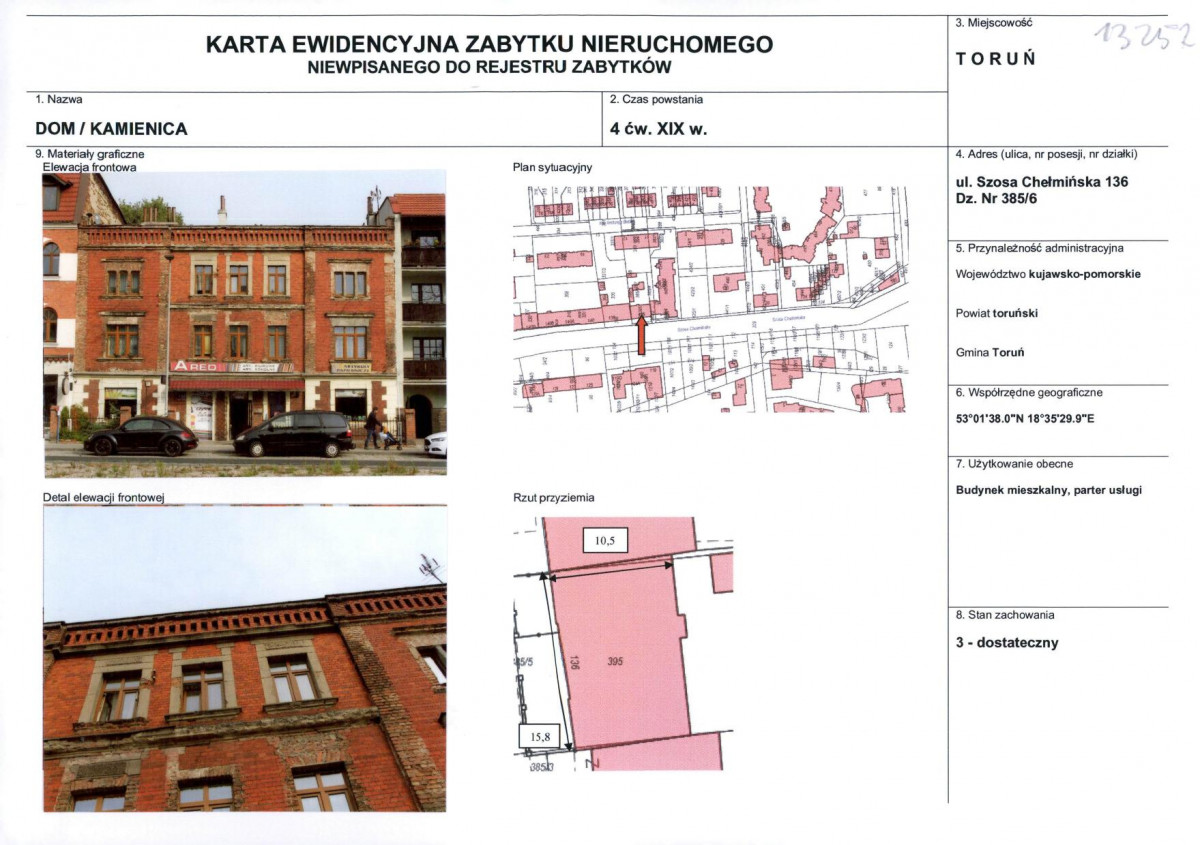The height and width of the screenshot is (845, 1200).
Task: Click the label '8. Stan zachowania'
Action: pos(1005,615)
